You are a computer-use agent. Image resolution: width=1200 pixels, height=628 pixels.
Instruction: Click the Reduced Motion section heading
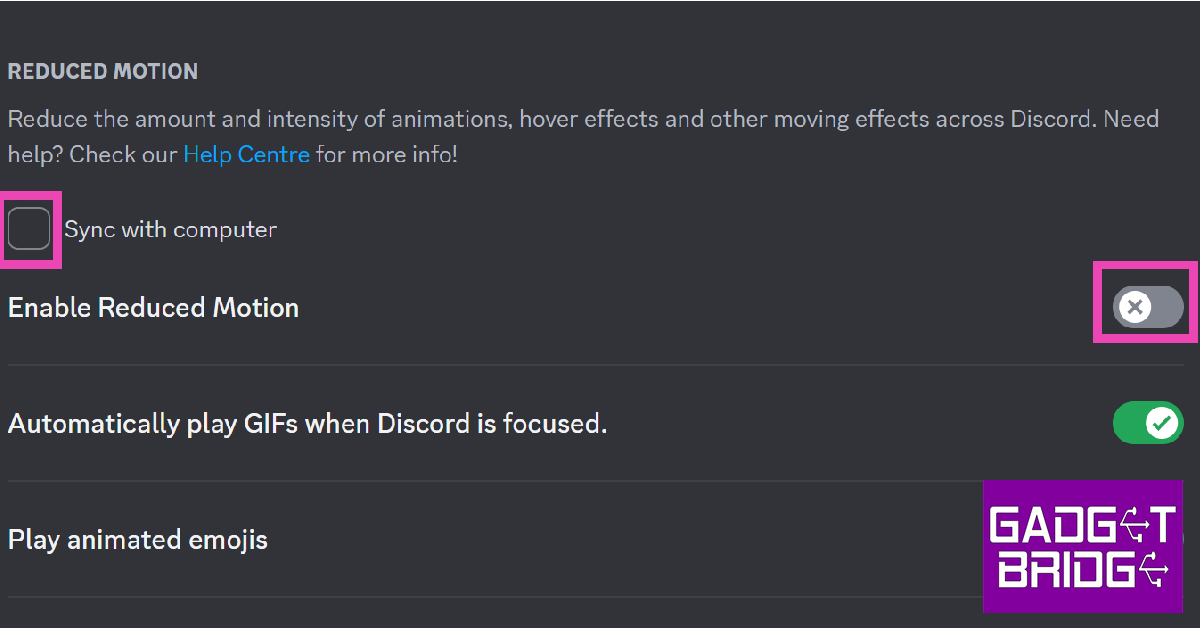(x=102, y=72)
